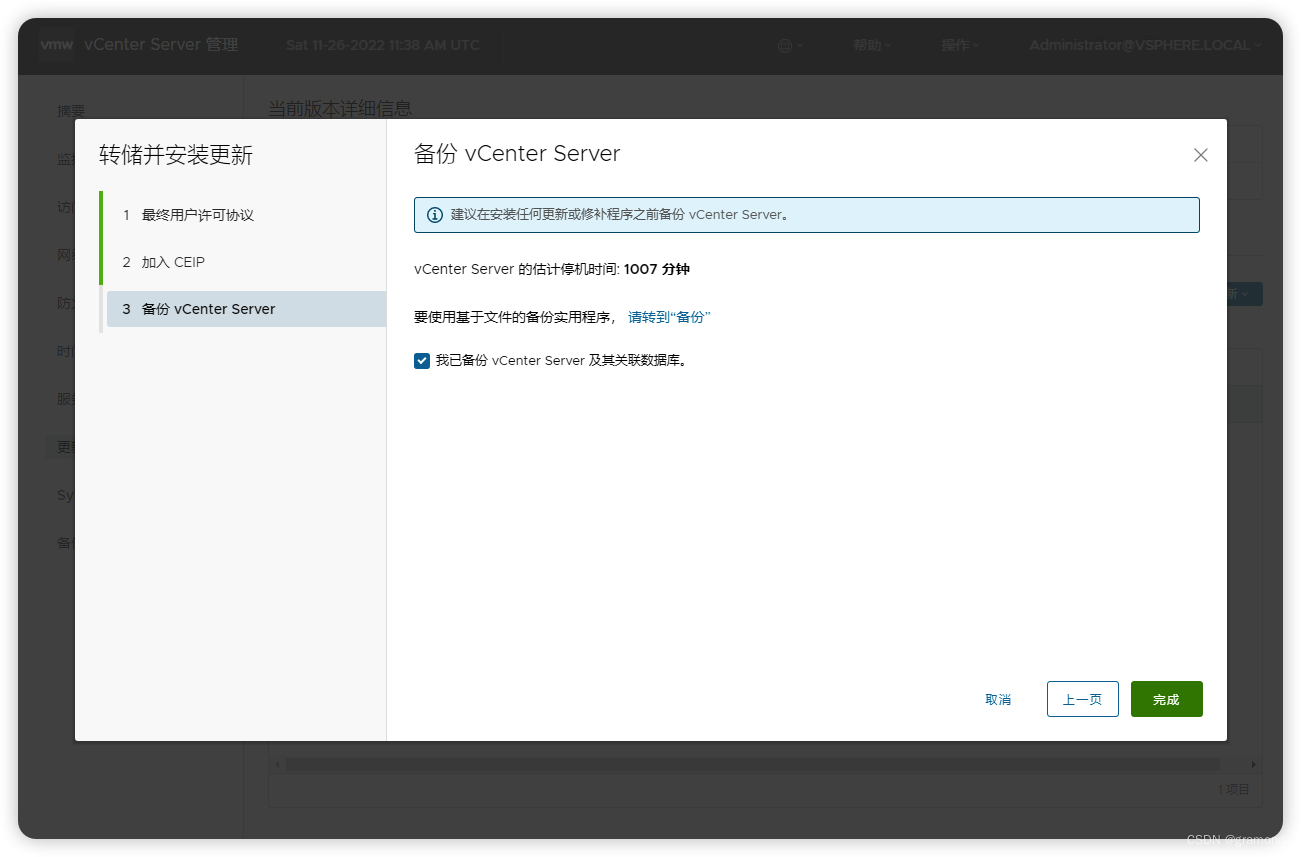Click the green Finish (完成) button
This screenshot has width=1301, height=857.
point(1166,699)
